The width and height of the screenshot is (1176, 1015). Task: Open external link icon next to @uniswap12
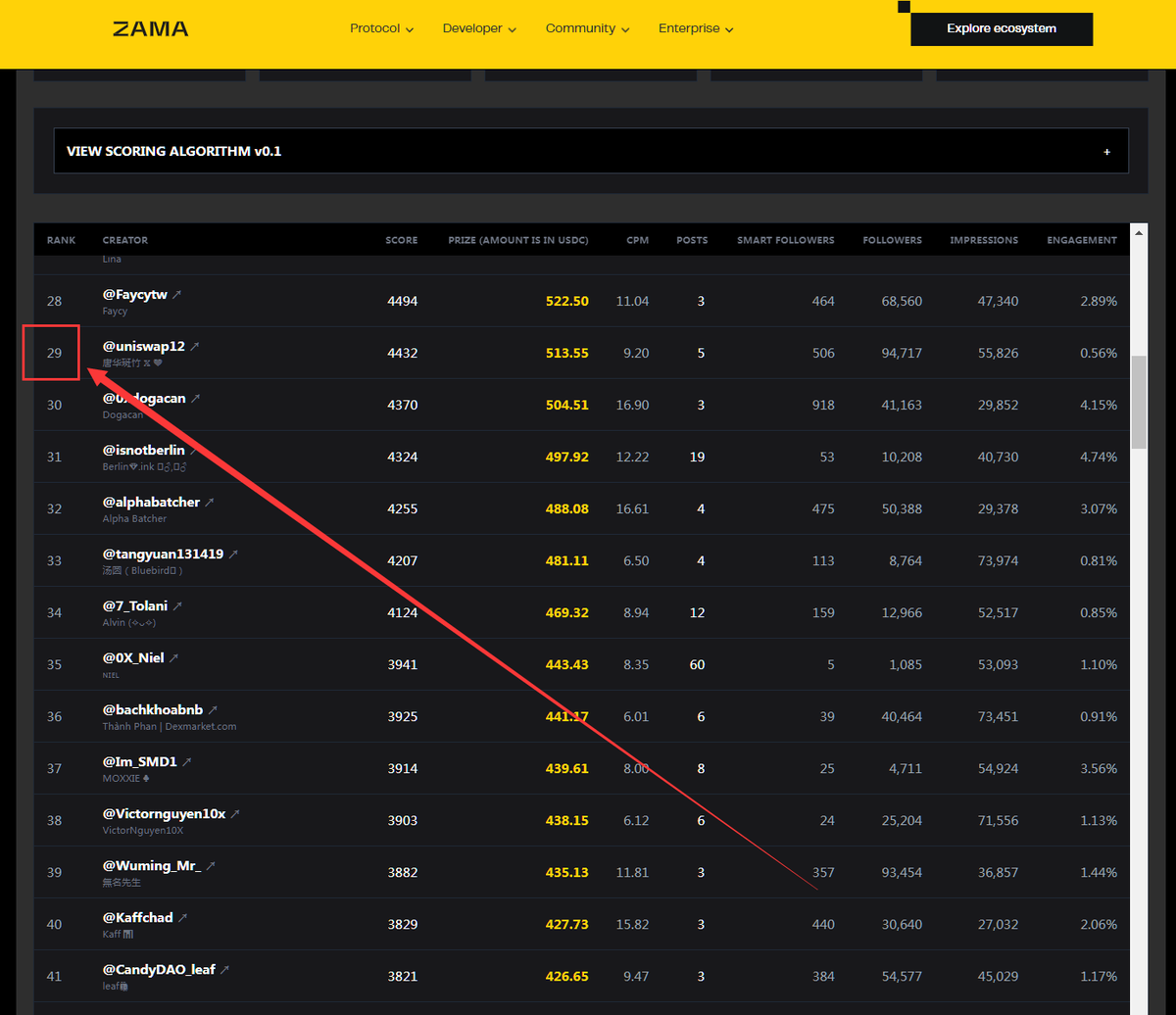click(194, 346)
